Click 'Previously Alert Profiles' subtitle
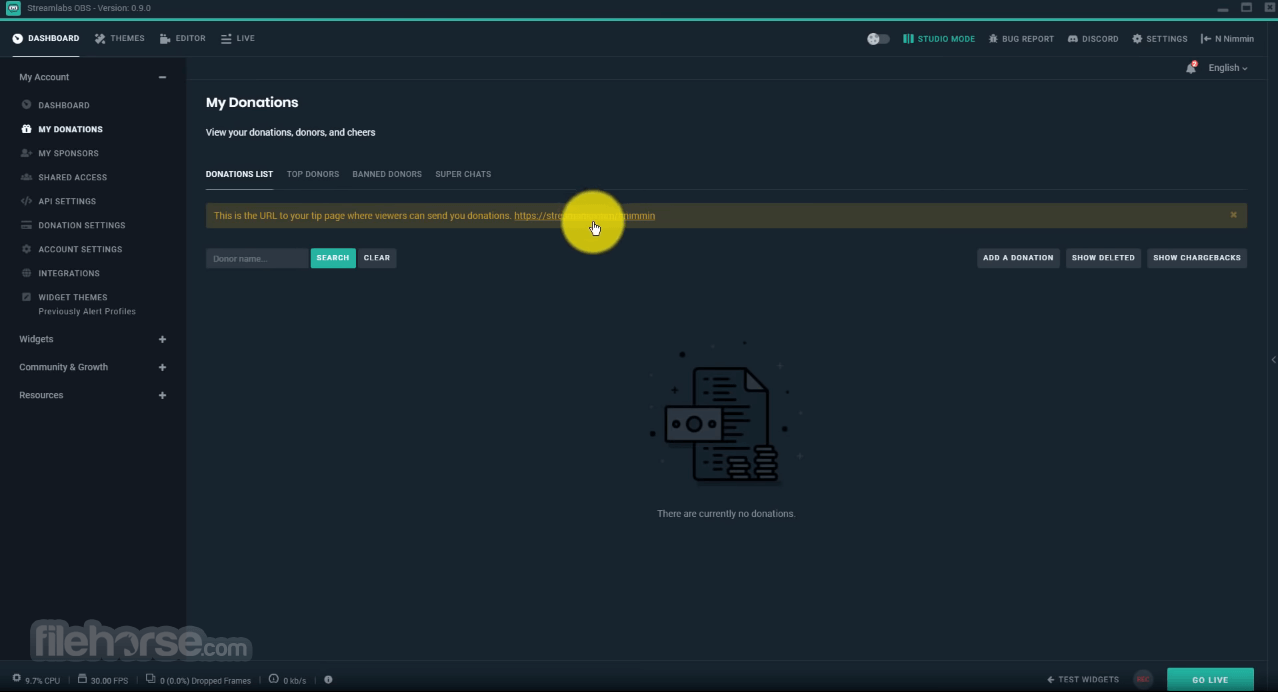 coord(87,311)
